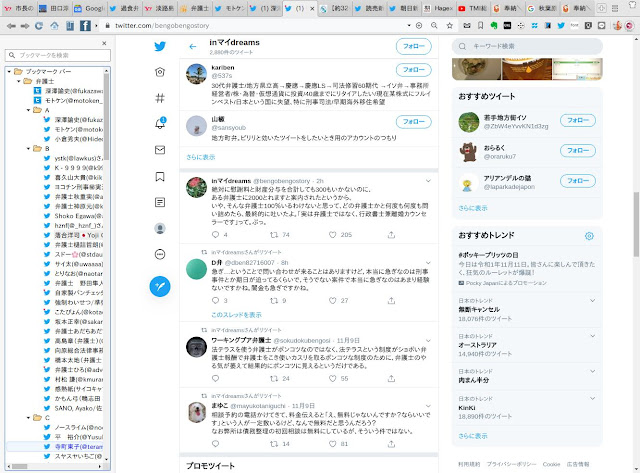Show more trends さらに表示 link
Image resolution: width=640 pixels, height=473 pixels.
point(473,436)
